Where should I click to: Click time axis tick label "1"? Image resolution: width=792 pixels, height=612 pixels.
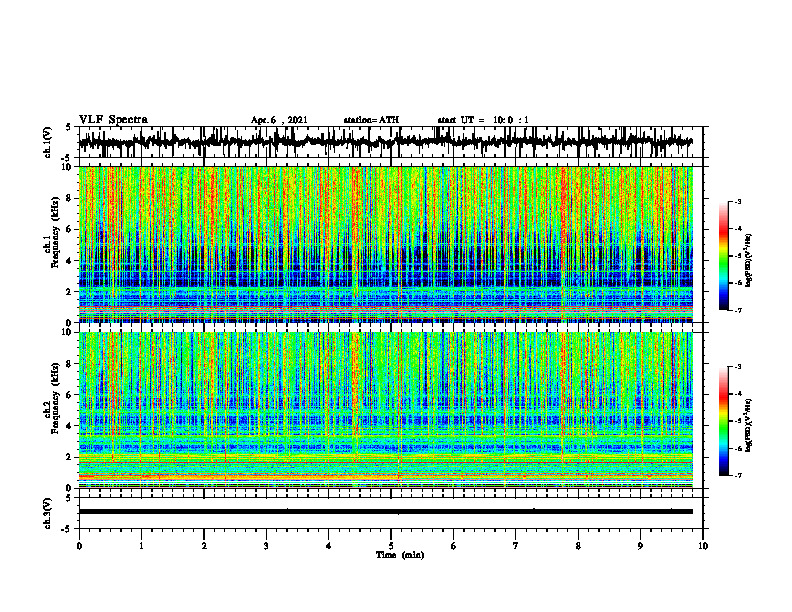141,546
